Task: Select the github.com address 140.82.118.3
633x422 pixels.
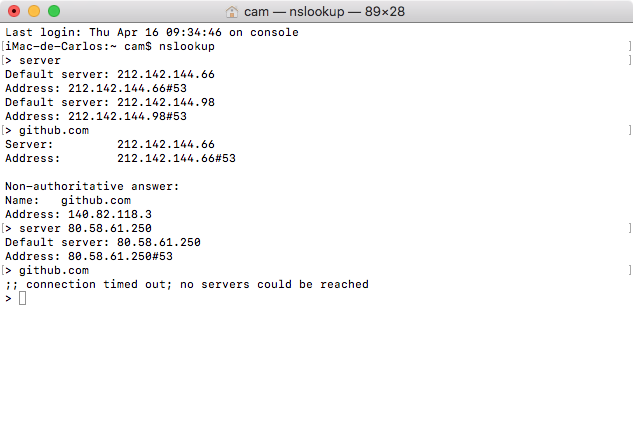Action: pos(110,214)
